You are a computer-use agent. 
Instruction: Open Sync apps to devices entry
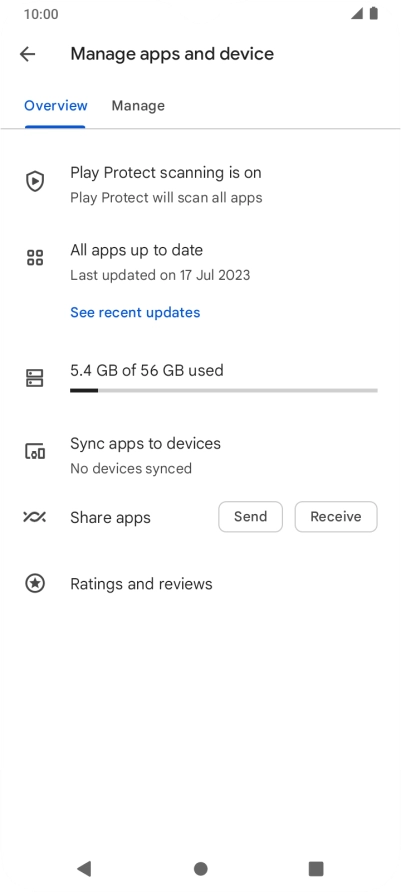200,455
